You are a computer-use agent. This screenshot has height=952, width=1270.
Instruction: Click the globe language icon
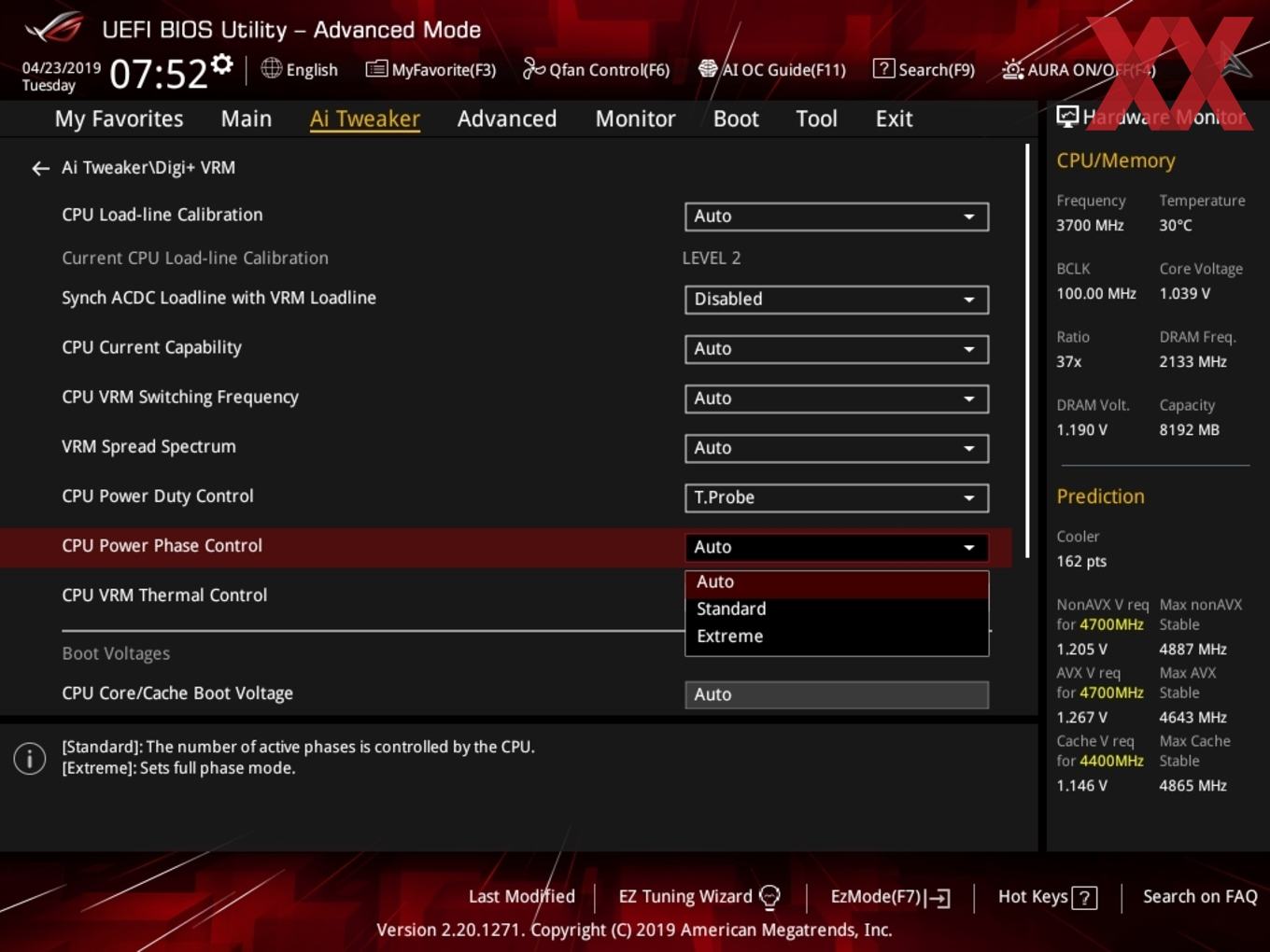click(271, 68)
